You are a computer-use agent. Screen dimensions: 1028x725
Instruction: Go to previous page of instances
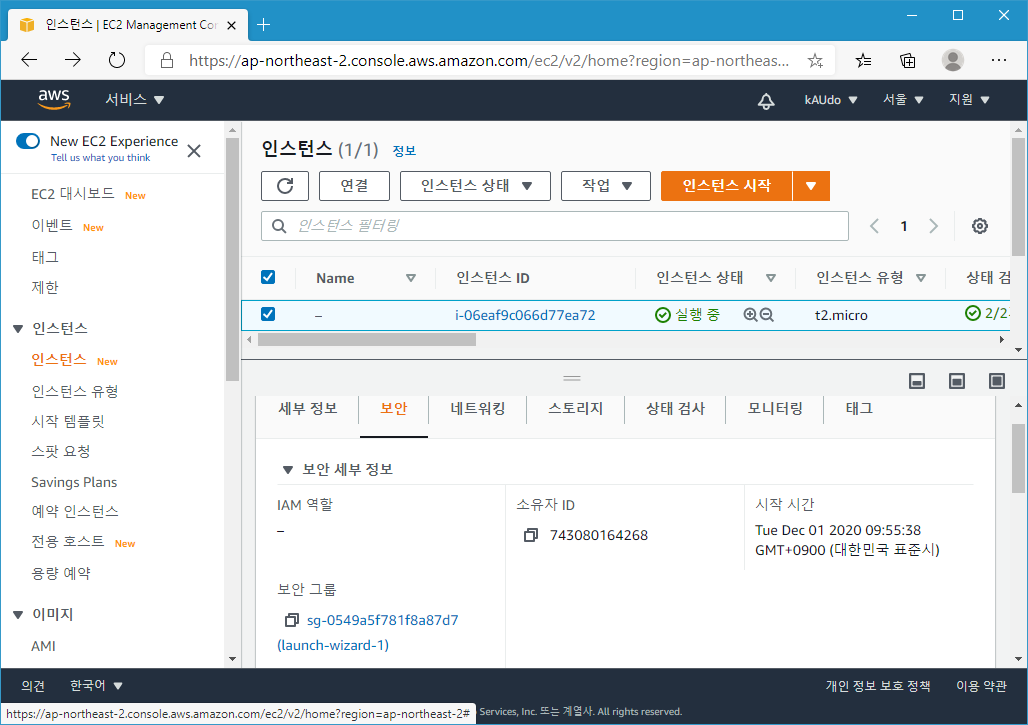point(874,226)
